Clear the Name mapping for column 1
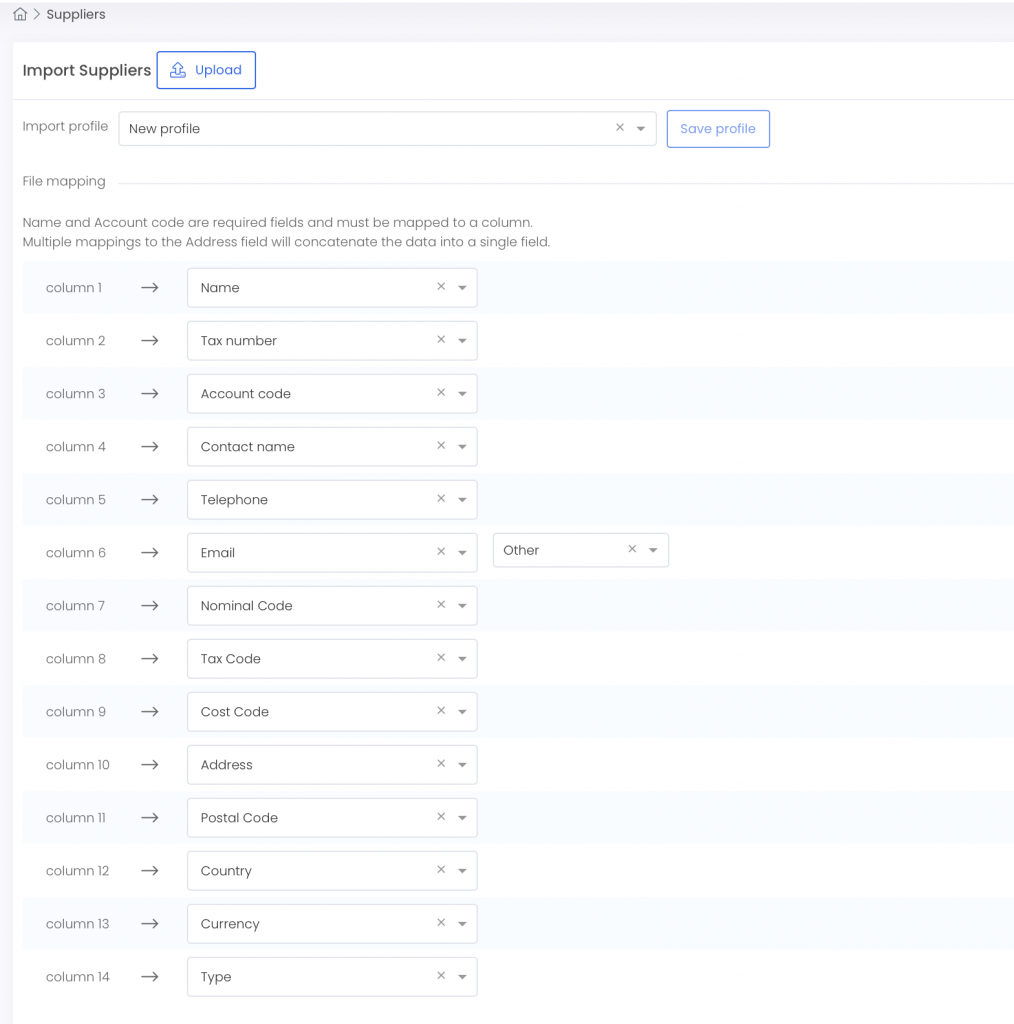Viewport: 1014px width, 1024px height. [x=441, y=287]
